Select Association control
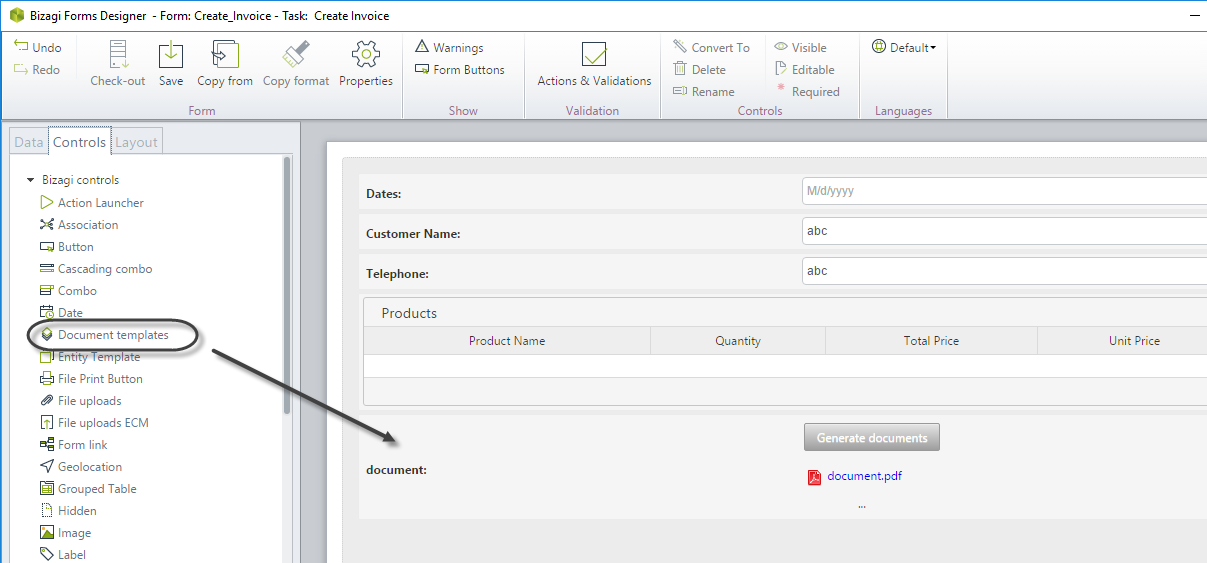The height and width of the screenshot is (563, 1207). 79,224
